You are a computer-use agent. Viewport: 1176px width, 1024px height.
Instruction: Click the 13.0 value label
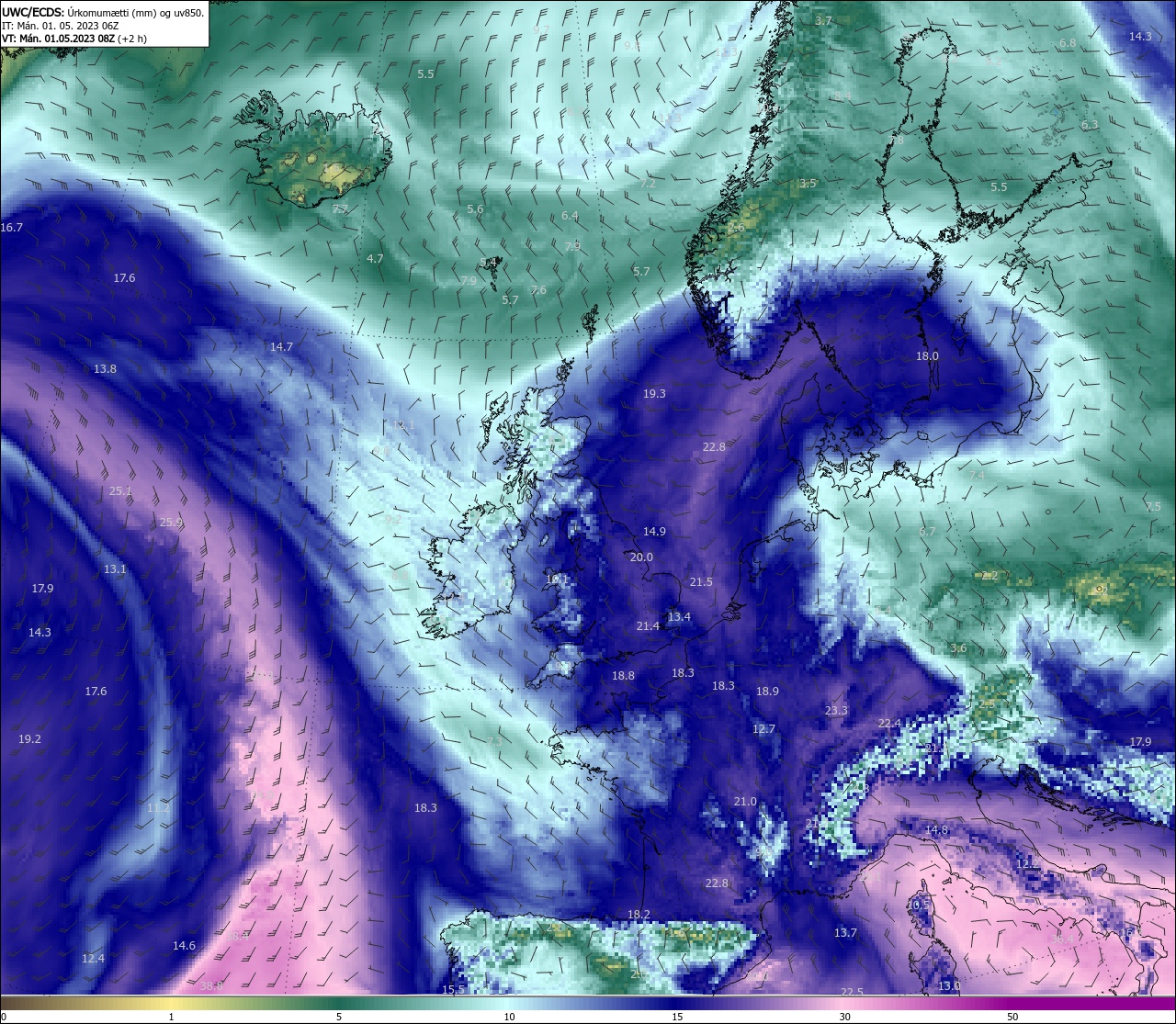tap(949, 985)
